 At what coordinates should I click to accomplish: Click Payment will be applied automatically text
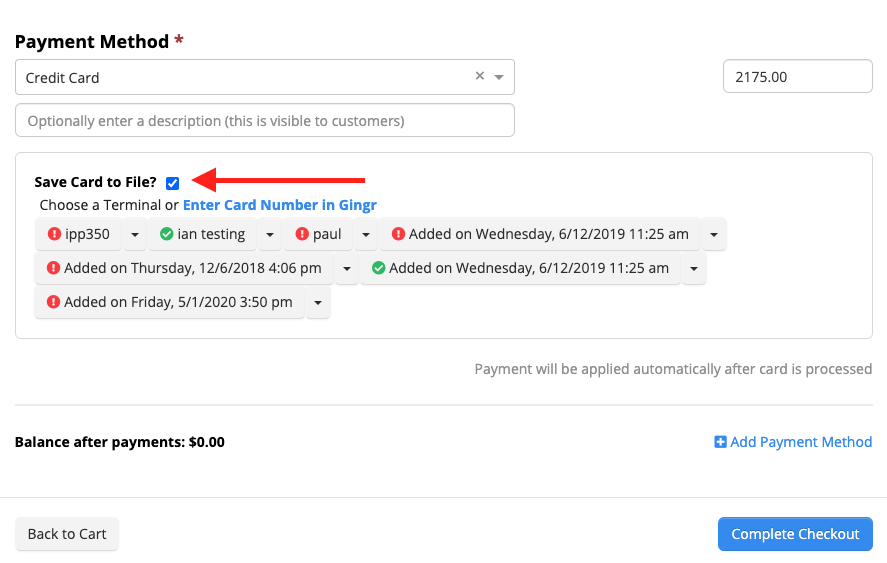[673, 369]
